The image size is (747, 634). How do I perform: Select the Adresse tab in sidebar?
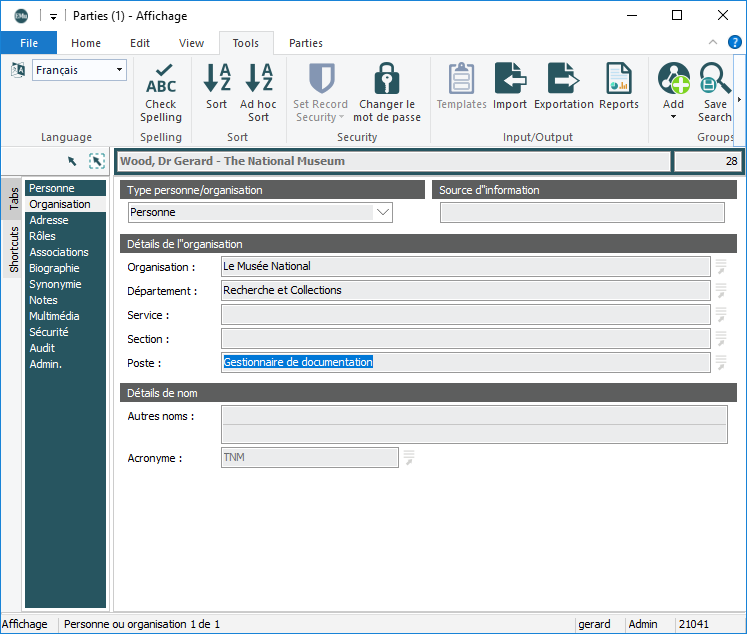[49, 220]
